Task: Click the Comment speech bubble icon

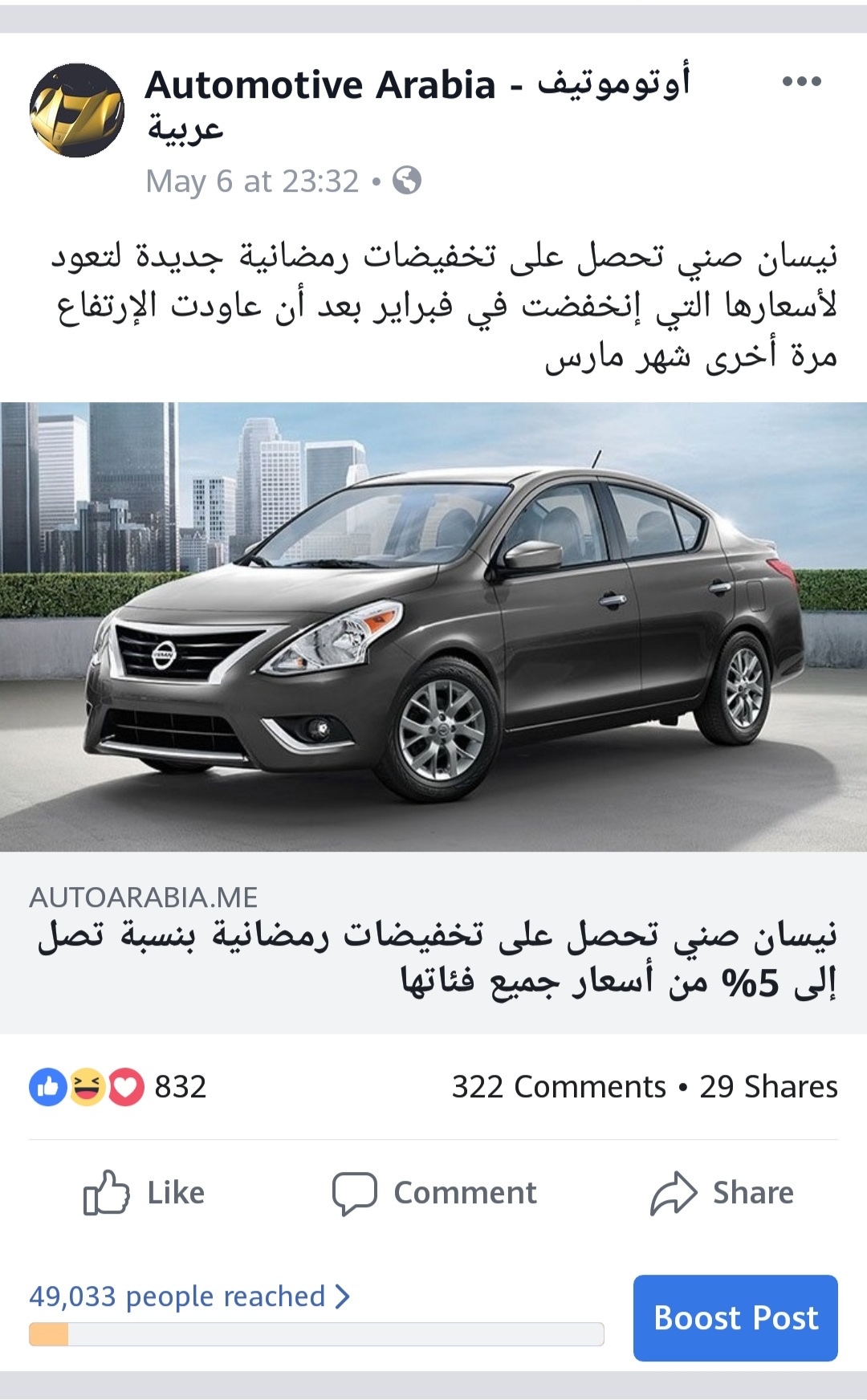Action: click(354, 1194)
